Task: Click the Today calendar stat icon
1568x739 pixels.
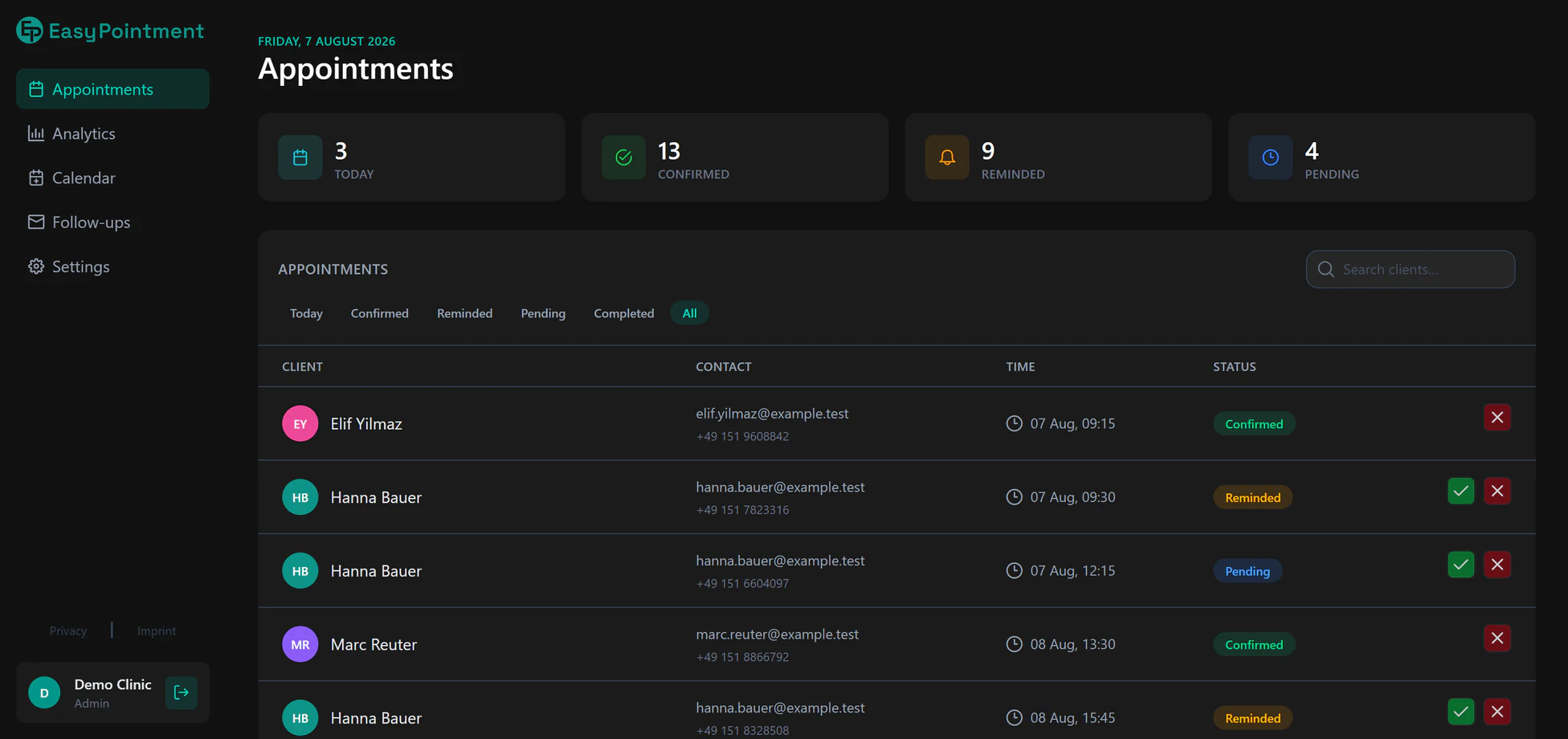Action: point(300,157)
